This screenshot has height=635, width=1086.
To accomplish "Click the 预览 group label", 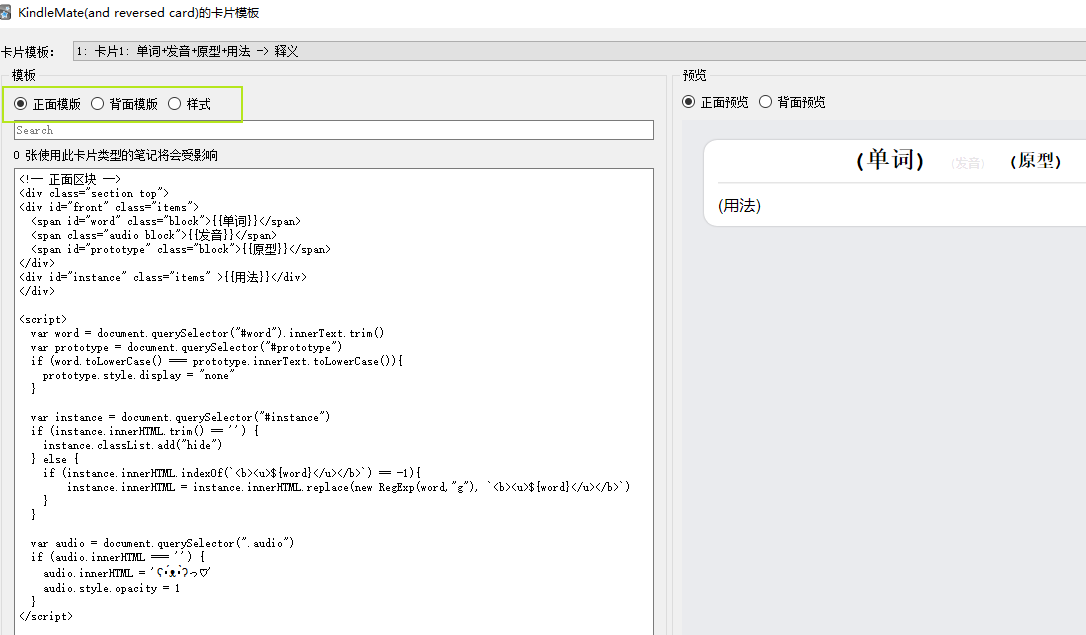I will click(695, 75).
